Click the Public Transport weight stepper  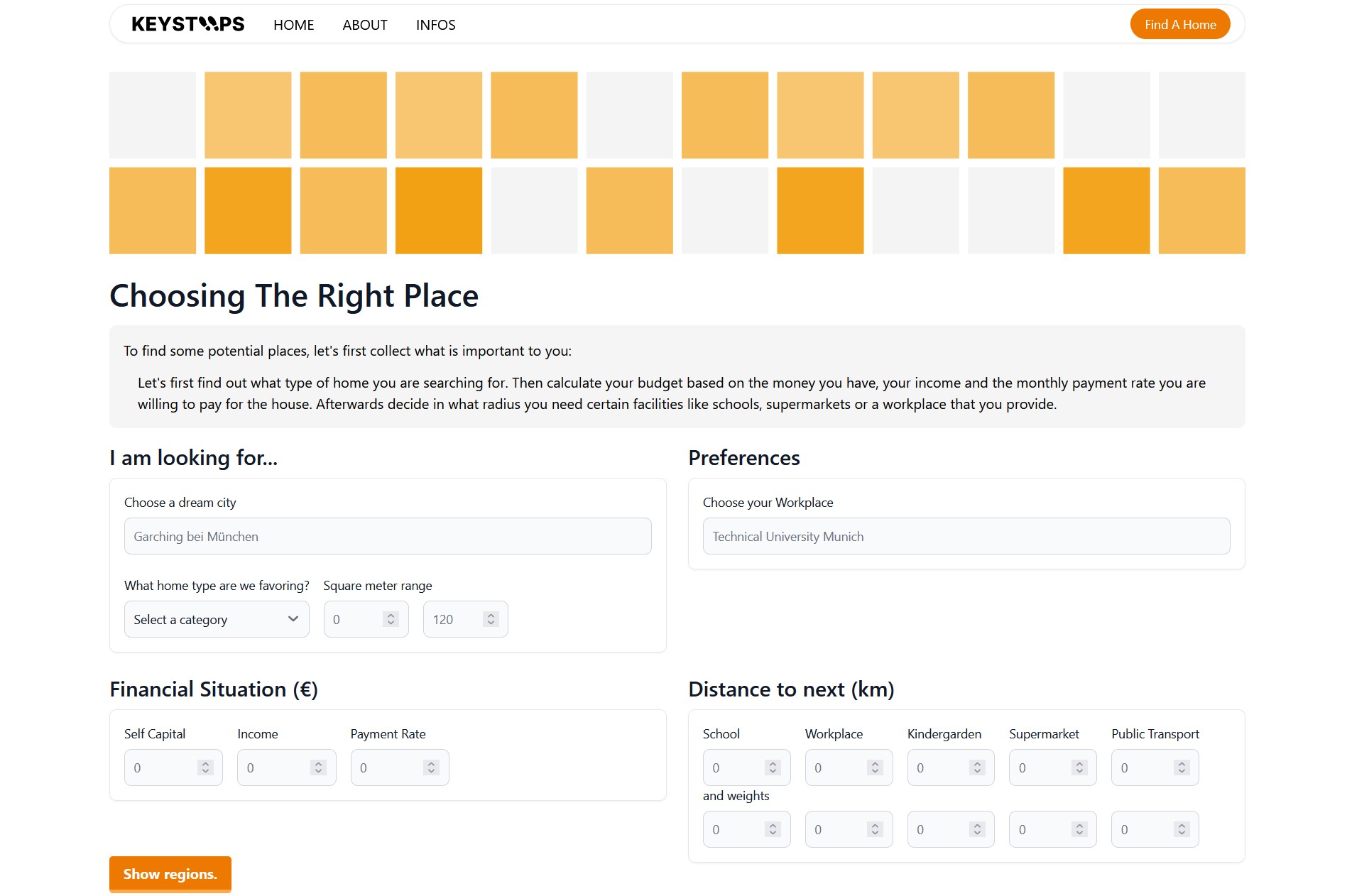(x=1182, y=829)
